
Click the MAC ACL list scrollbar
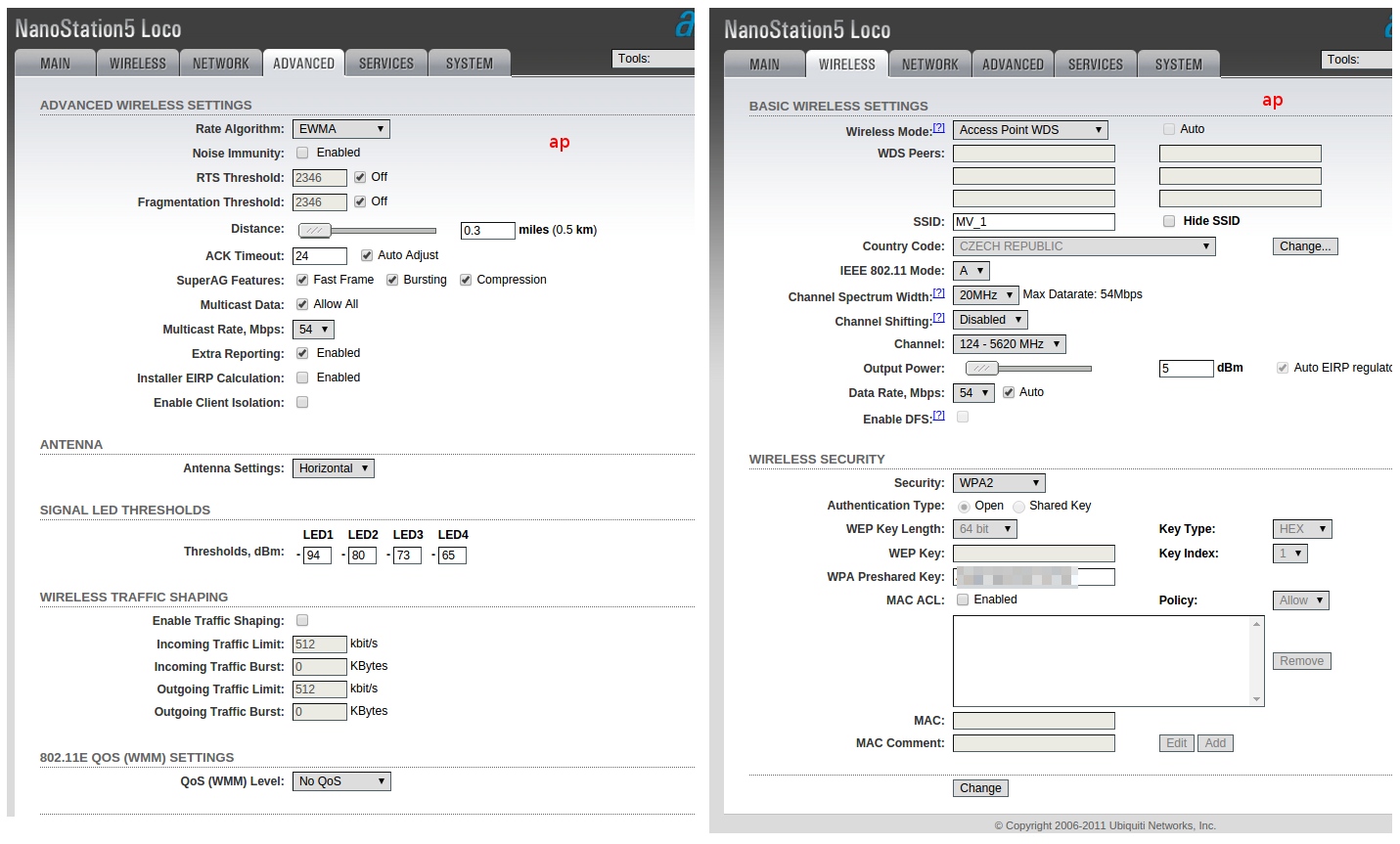point(1257,661)
